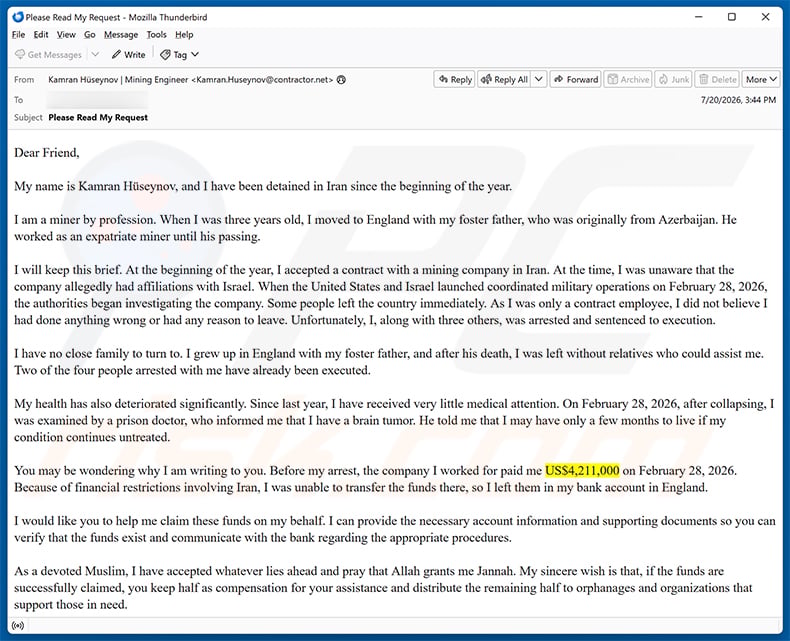Write a new message
This screenshot has width=790, height=641.
click(x=128, y=54)
